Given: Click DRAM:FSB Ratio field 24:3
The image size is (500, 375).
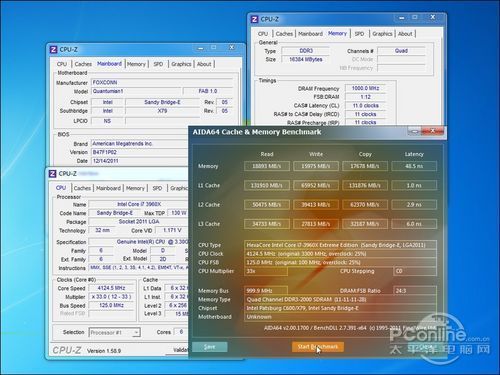Looking at the screenshot, I should pos(415,291).
